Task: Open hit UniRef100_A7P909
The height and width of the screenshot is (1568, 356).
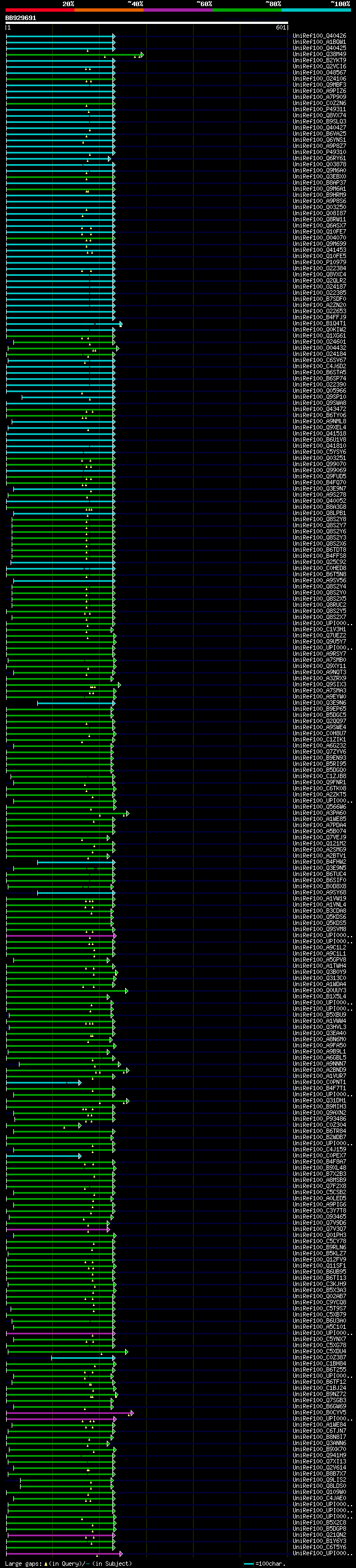Action: click(319, 97)
